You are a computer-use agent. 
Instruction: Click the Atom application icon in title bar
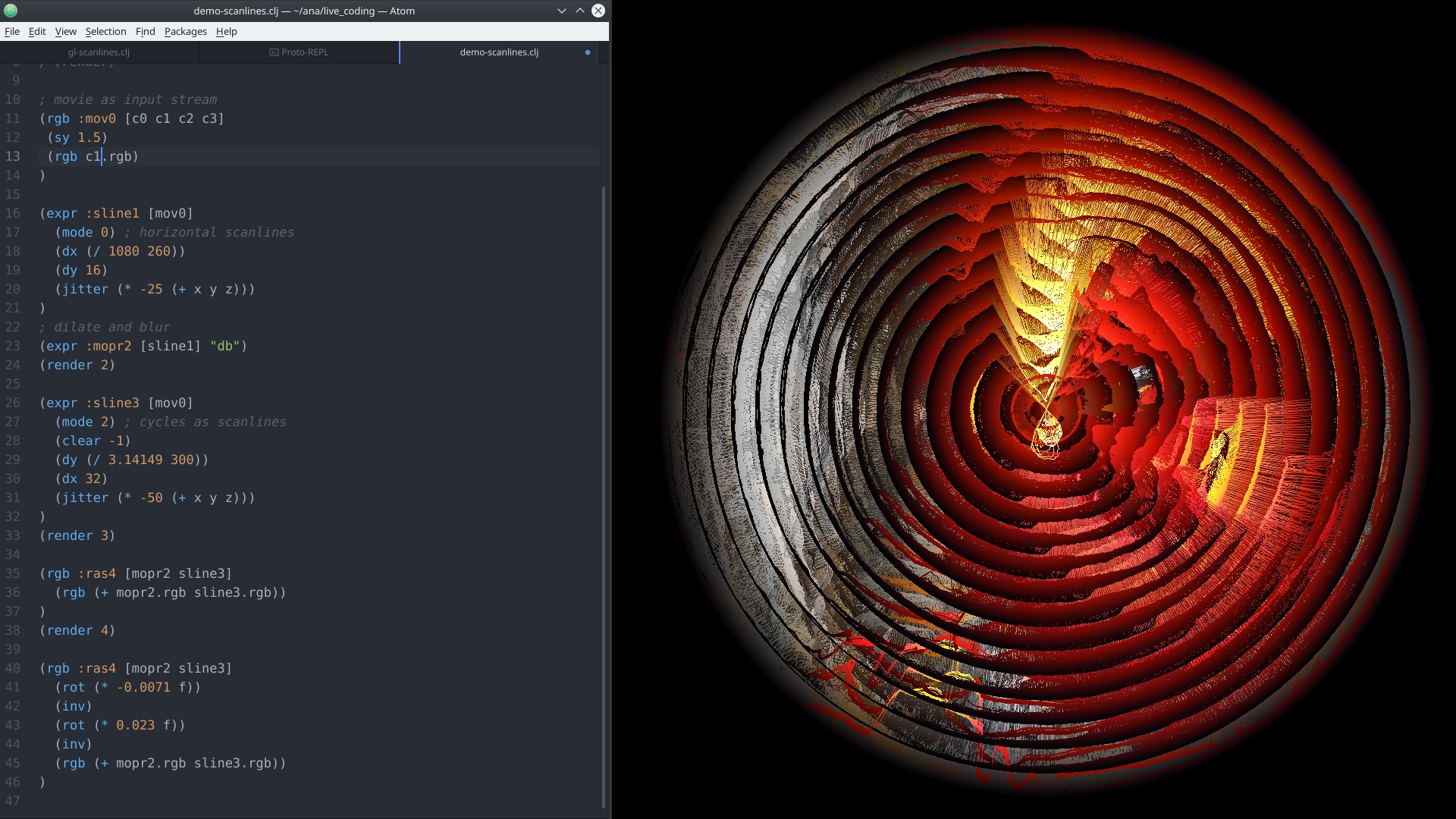[x=11, y=11]
